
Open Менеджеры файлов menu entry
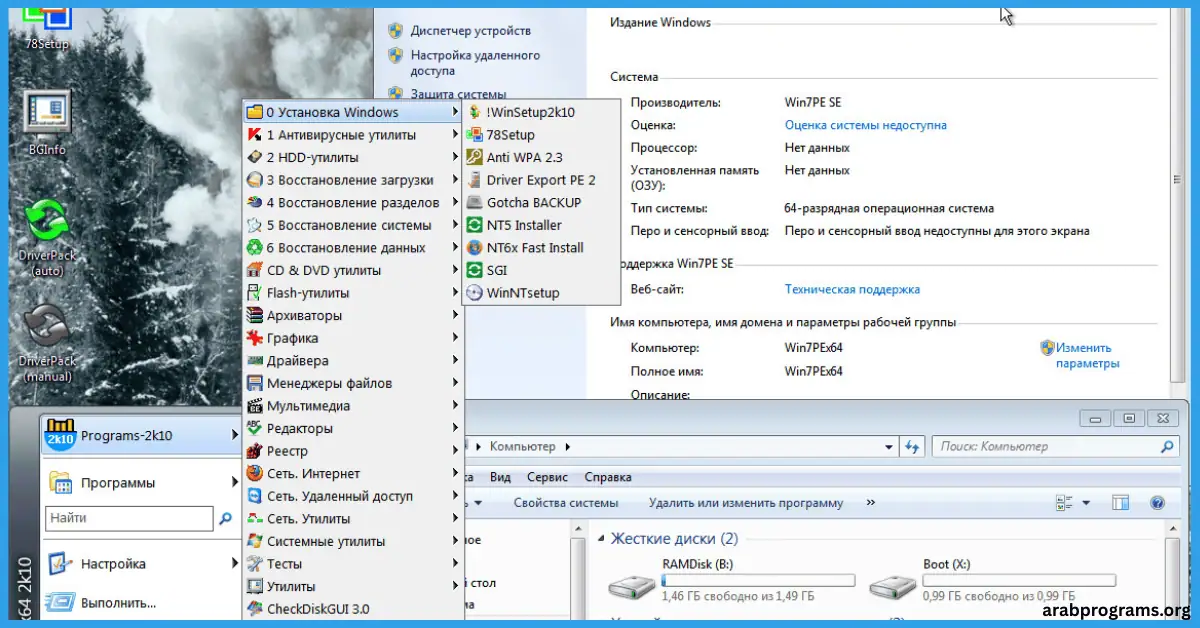click(352, 383)
